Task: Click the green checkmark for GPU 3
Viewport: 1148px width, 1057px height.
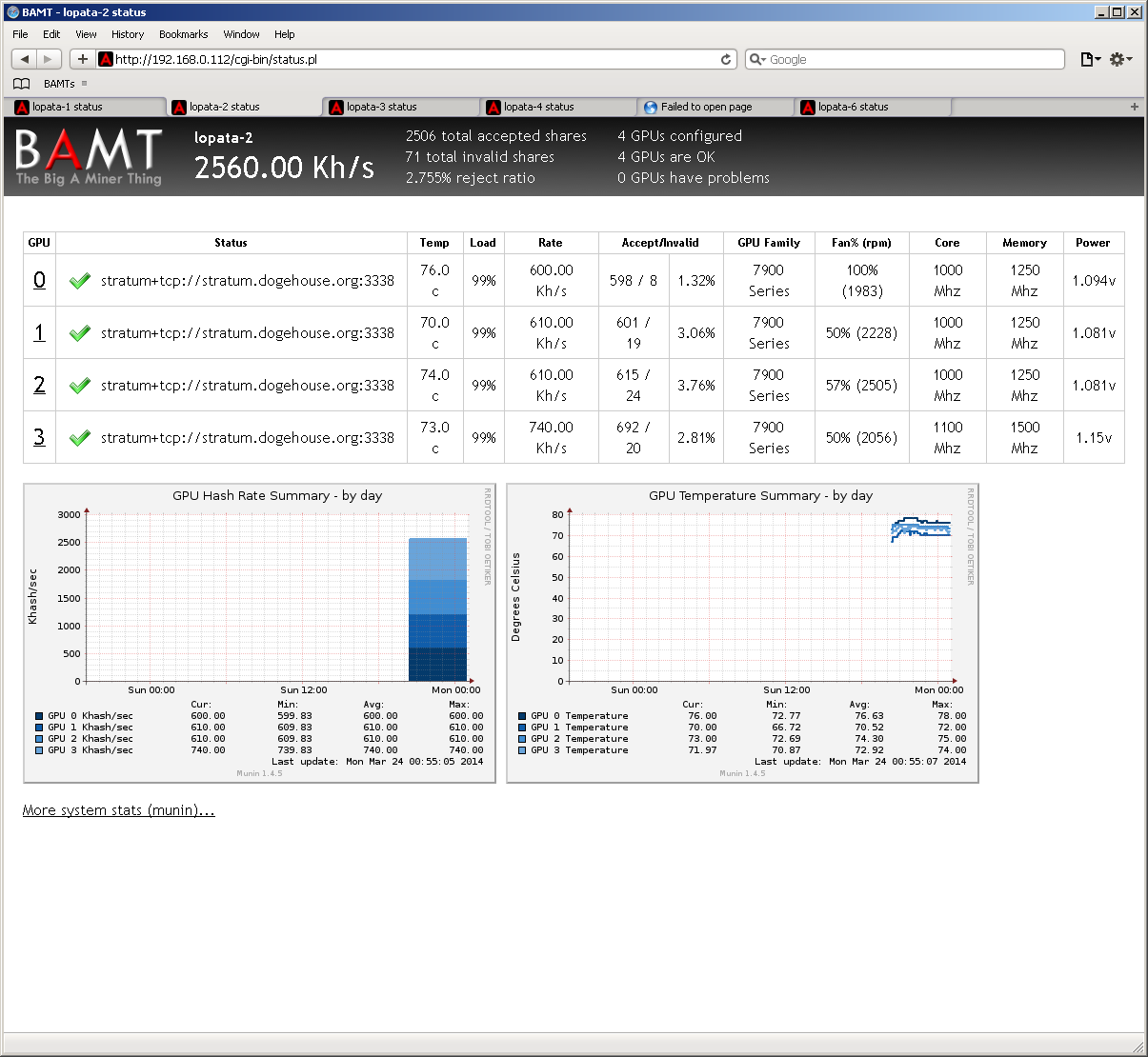Action: pyautogui.click(x=80, y=438)
